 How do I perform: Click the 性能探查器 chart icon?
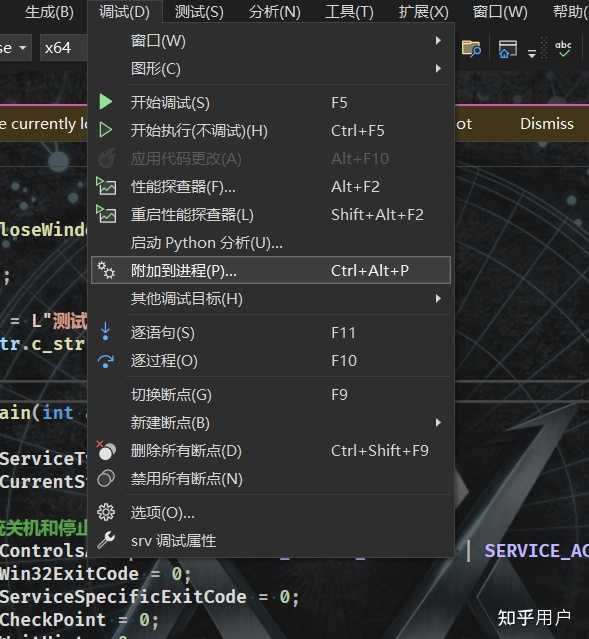click(x=106, y=186)
